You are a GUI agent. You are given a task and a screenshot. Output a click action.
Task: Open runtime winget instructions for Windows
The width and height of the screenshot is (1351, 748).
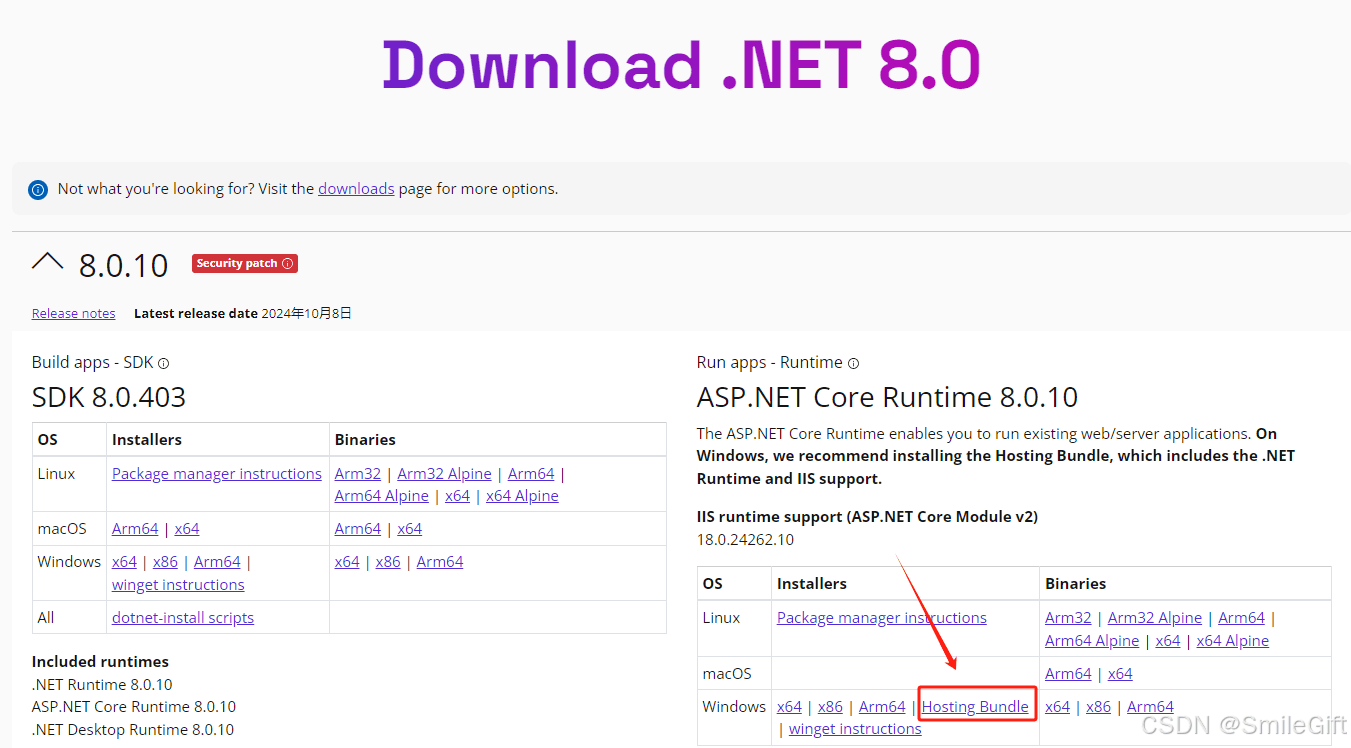tap(855, 728)
